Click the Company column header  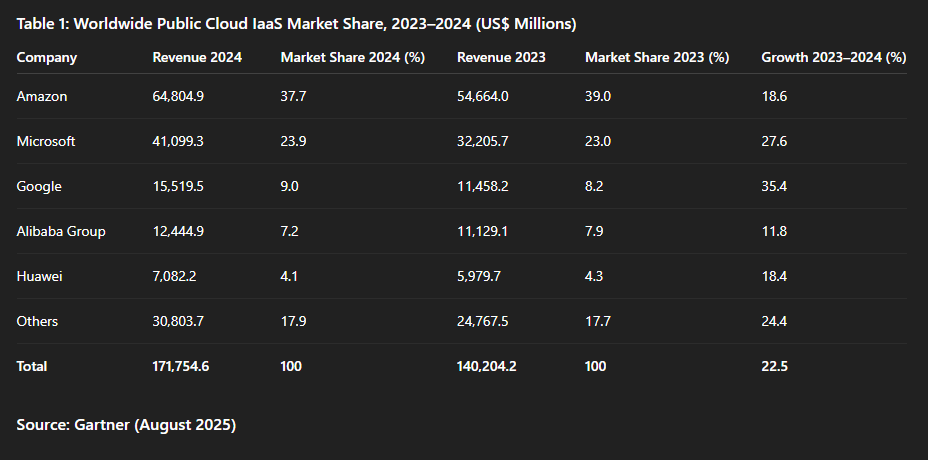point(47,57)
